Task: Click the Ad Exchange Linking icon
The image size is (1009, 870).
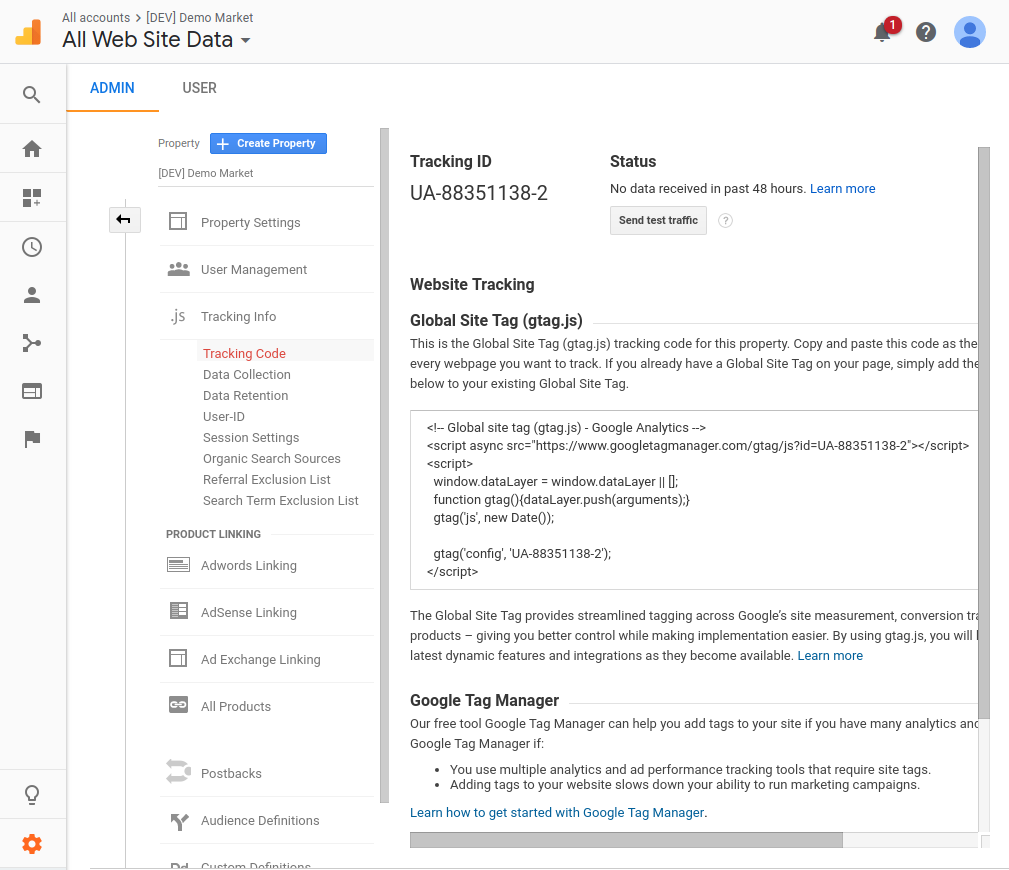Action: coord(178,658)
